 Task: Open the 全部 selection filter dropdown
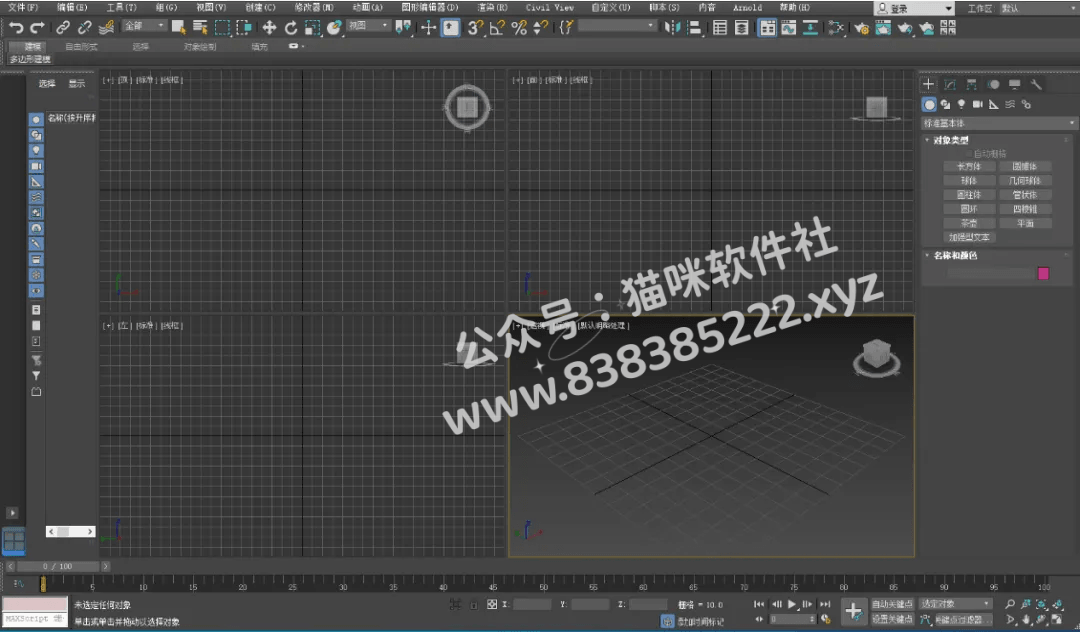tap(144, 25)
